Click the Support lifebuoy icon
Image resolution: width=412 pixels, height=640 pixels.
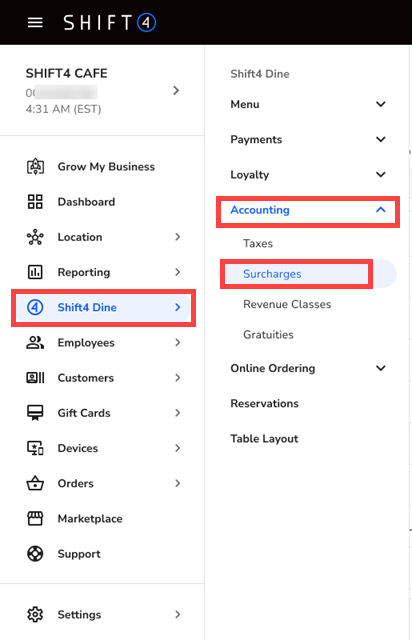(x=35, y=554)
